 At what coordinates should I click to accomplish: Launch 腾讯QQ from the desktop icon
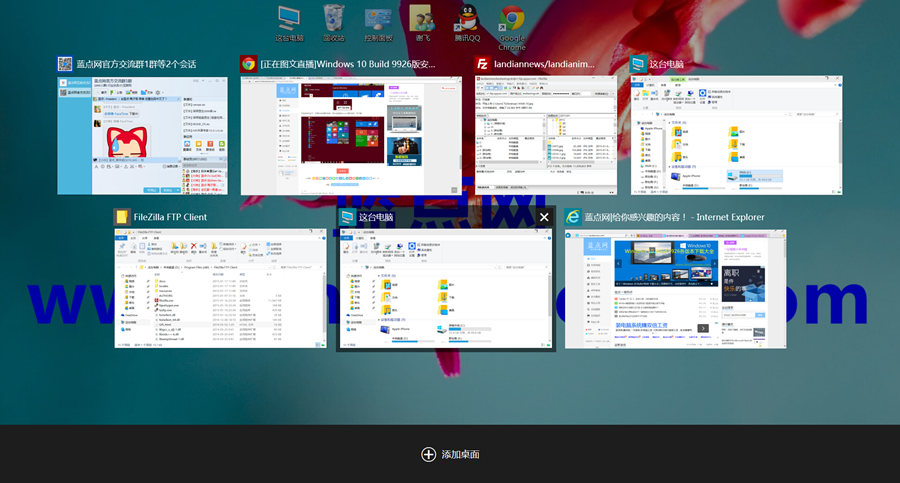pos(467,22)
